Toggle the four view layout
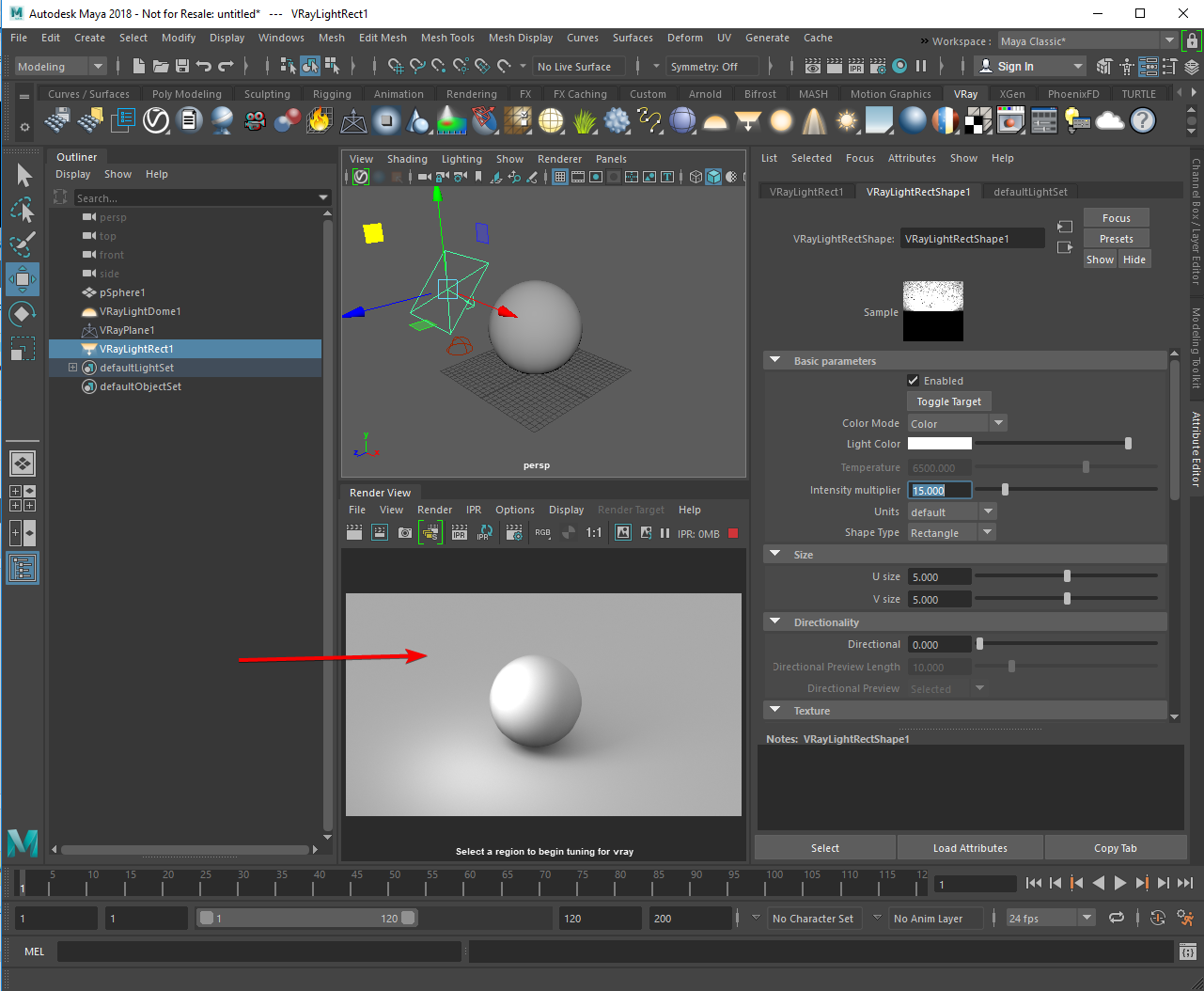The height and width of the screenshot is (991, 1204). pos(23,498)
